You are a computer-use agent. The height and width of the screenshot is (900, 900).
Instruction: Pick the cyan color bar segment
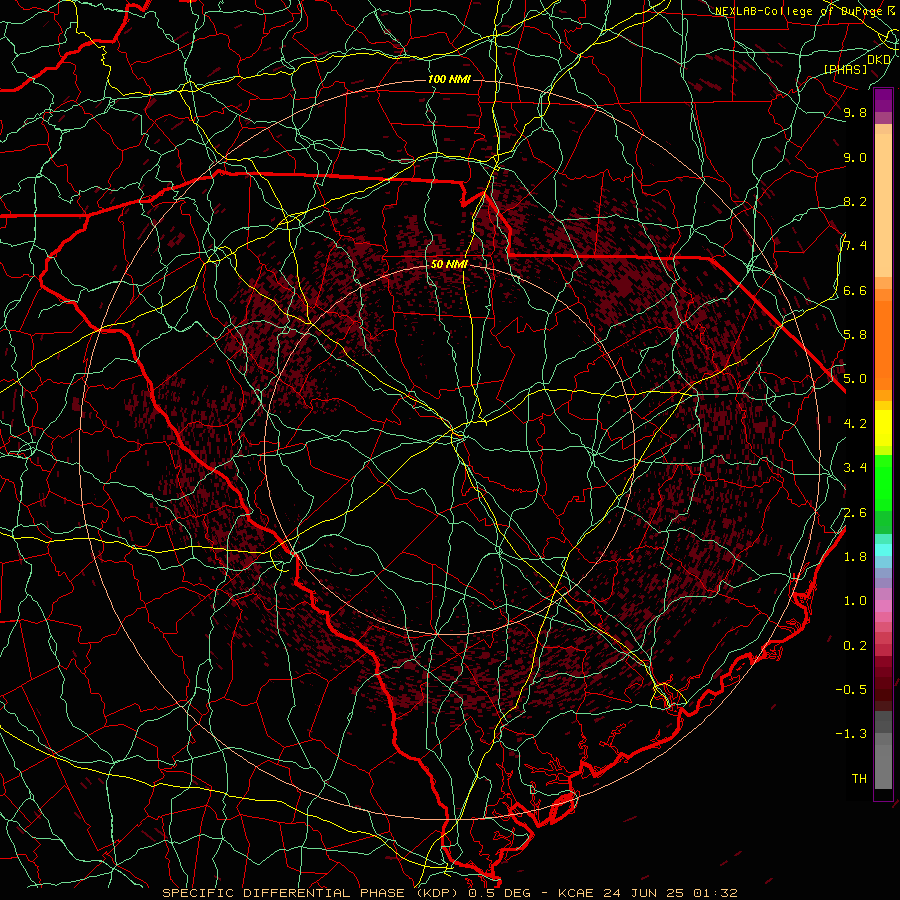(x=883, y=550)
